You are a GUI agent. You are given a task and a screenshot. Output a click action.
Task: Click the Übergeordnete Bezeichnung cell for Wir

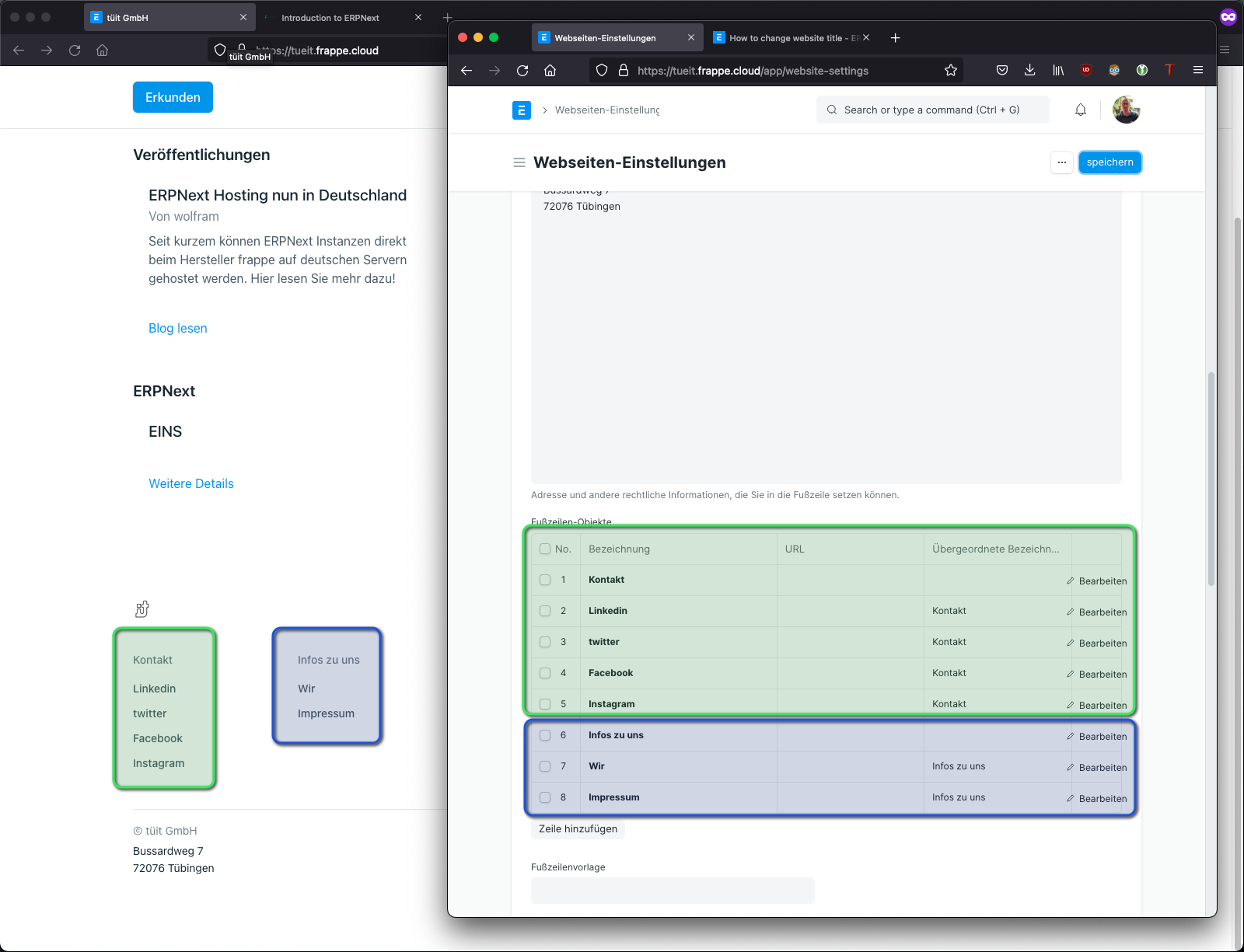pyautogui.click(x=998, y=766)
